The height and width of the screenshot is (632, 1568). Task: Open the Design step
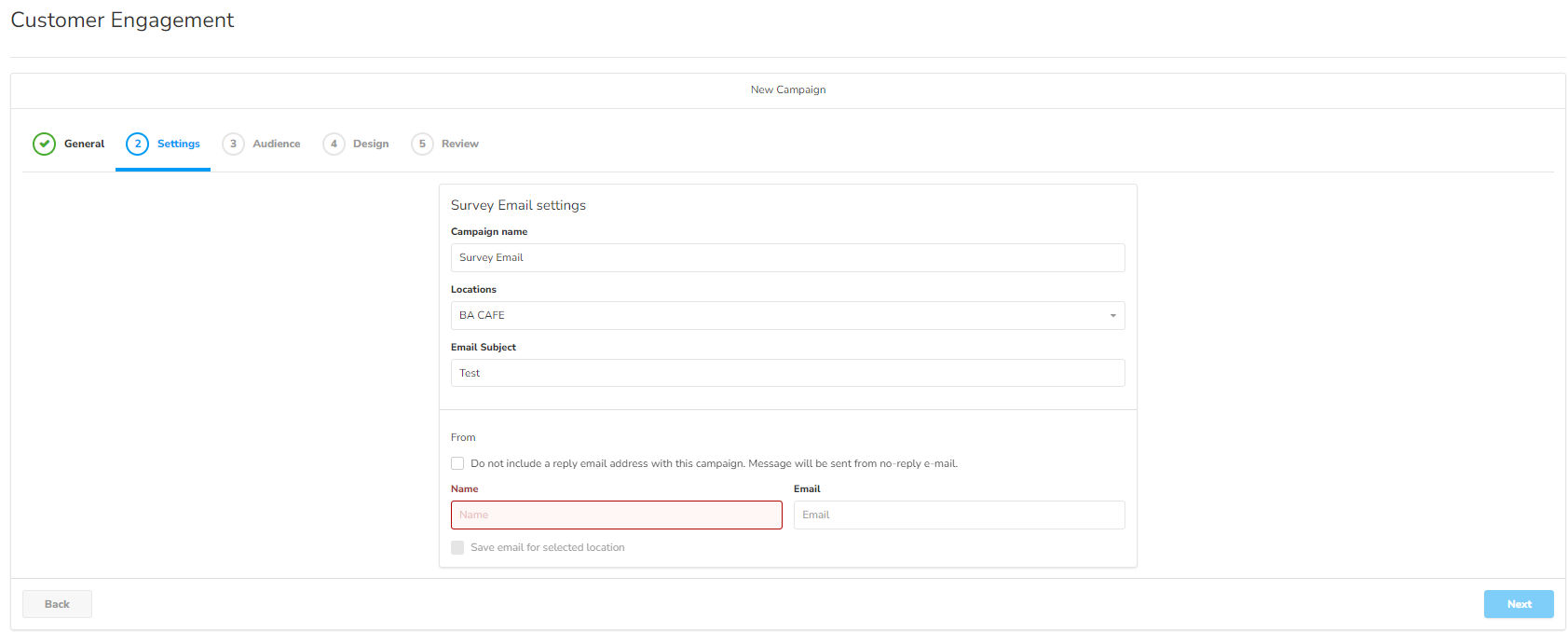(x=371, y=144)
